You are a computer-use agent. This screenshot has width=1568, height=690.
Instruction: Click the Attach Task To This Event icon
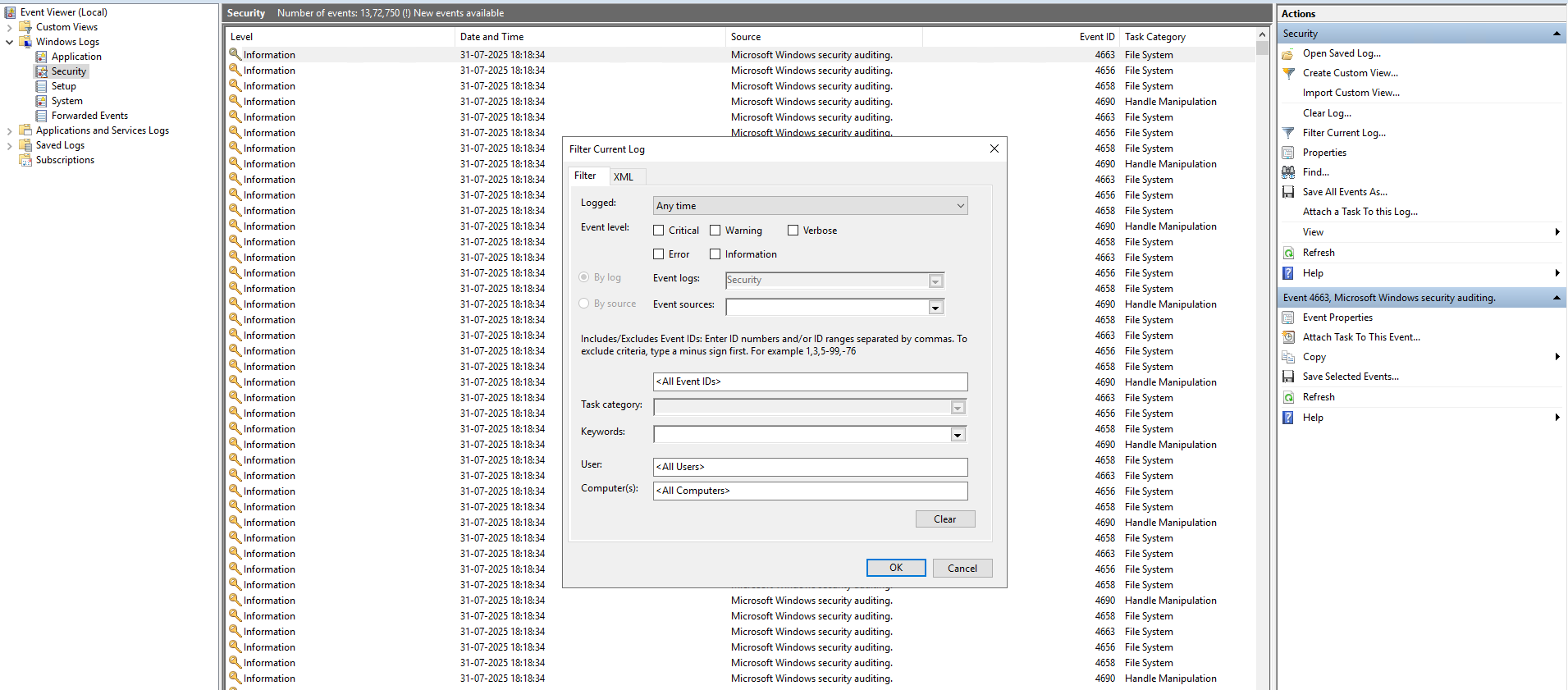click(x=1288, y=337)
